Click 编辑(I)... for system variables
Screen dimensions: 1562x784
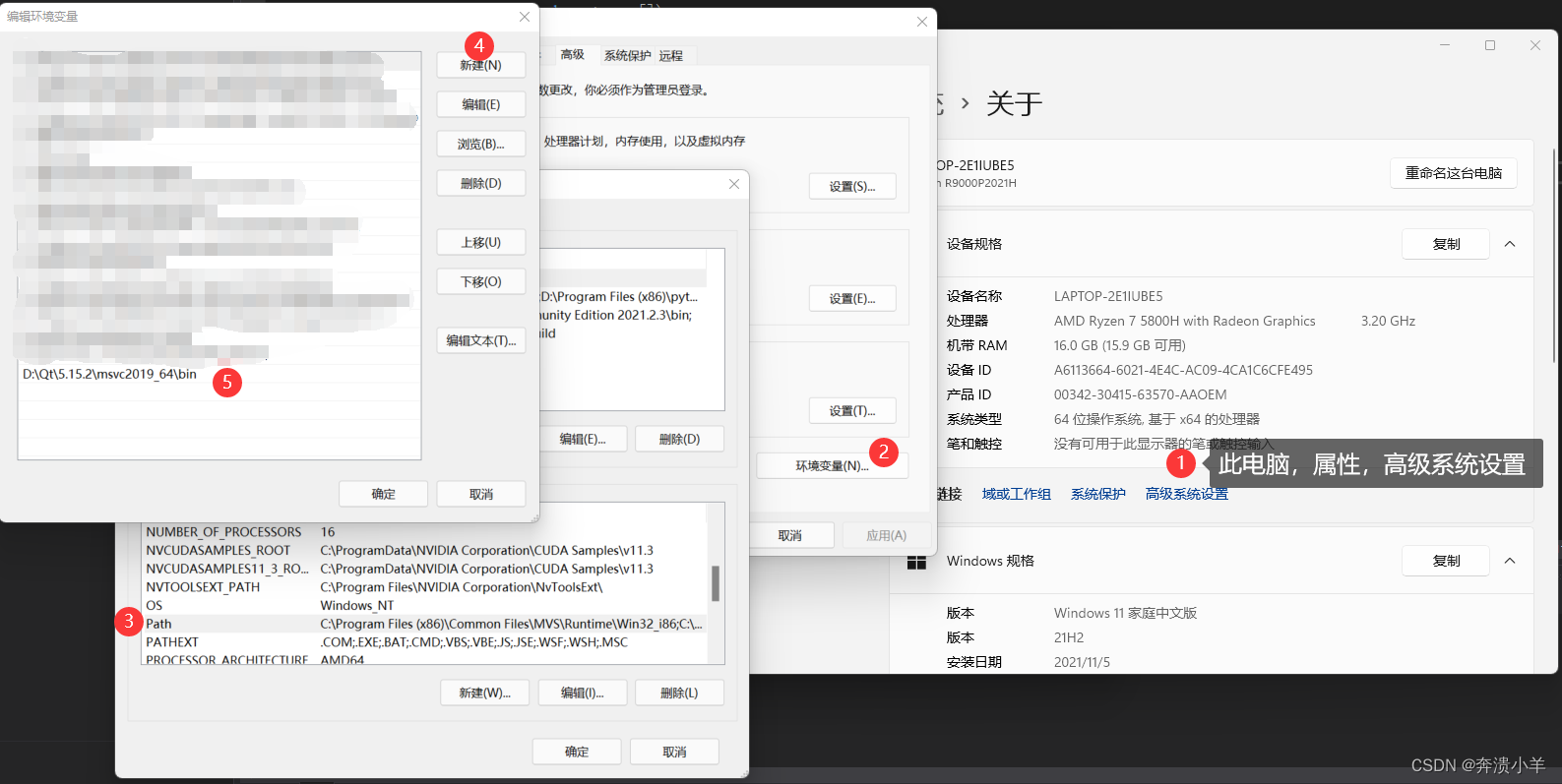click(x=582, y=693)
